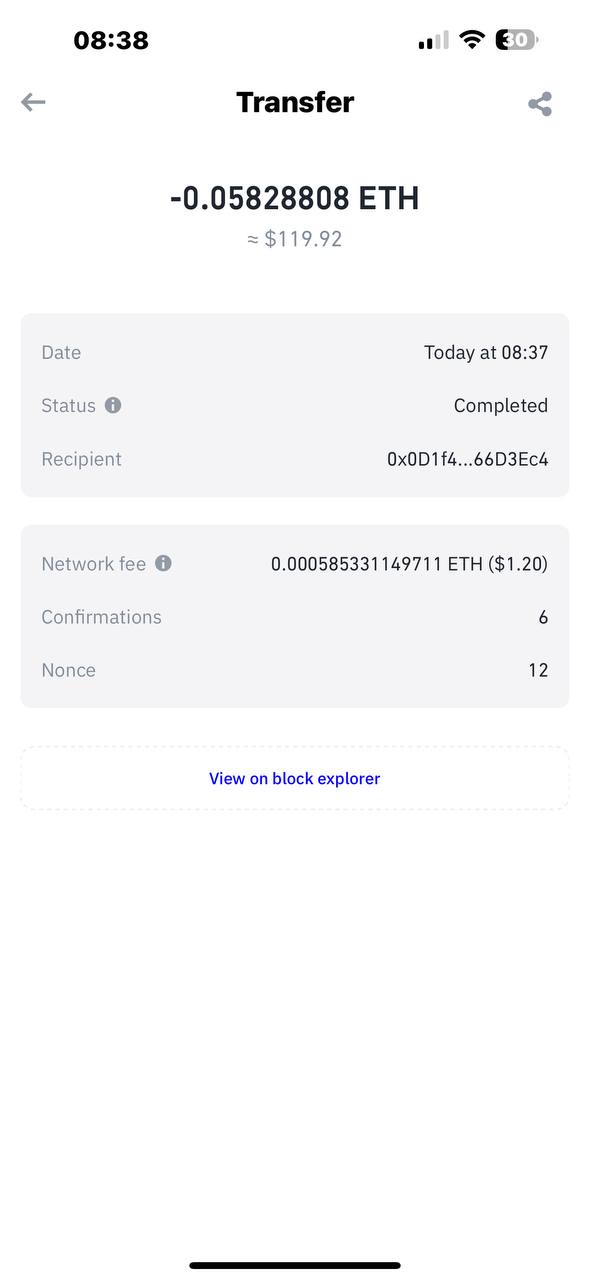This screenshot has height=1280, width=590.
Task: Tap the cellular signal bars
Action: pyautogui.click(x=433, y=41)
